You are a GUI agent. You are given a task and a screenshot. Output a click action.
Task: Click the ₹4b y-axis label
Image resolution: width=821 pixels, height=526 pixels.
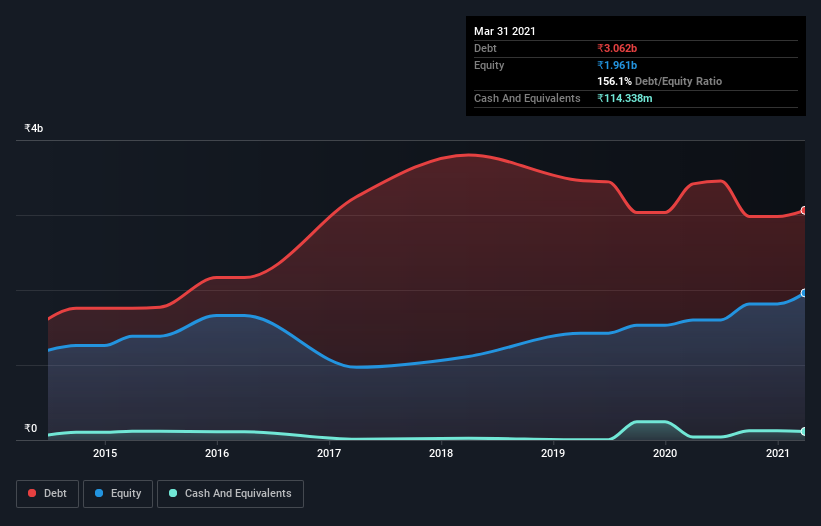pos(34,128)
